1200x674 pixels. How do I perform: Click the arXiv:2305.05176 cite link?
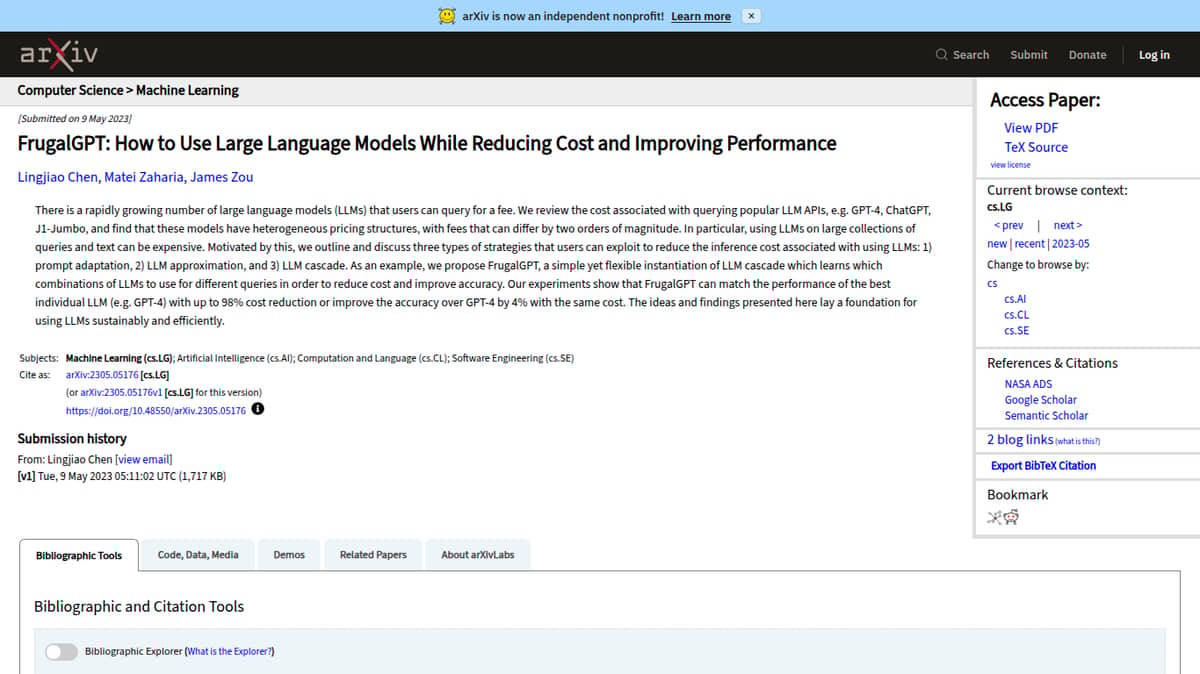click(102, 375)
